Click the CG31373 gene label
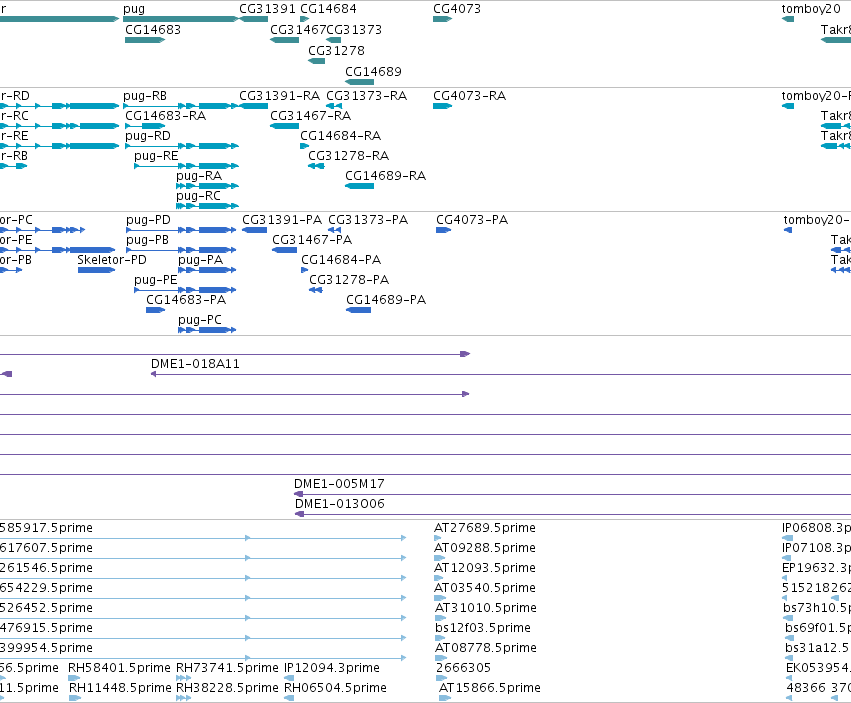This screenshot has height=703, width=851. coord(354,29)
